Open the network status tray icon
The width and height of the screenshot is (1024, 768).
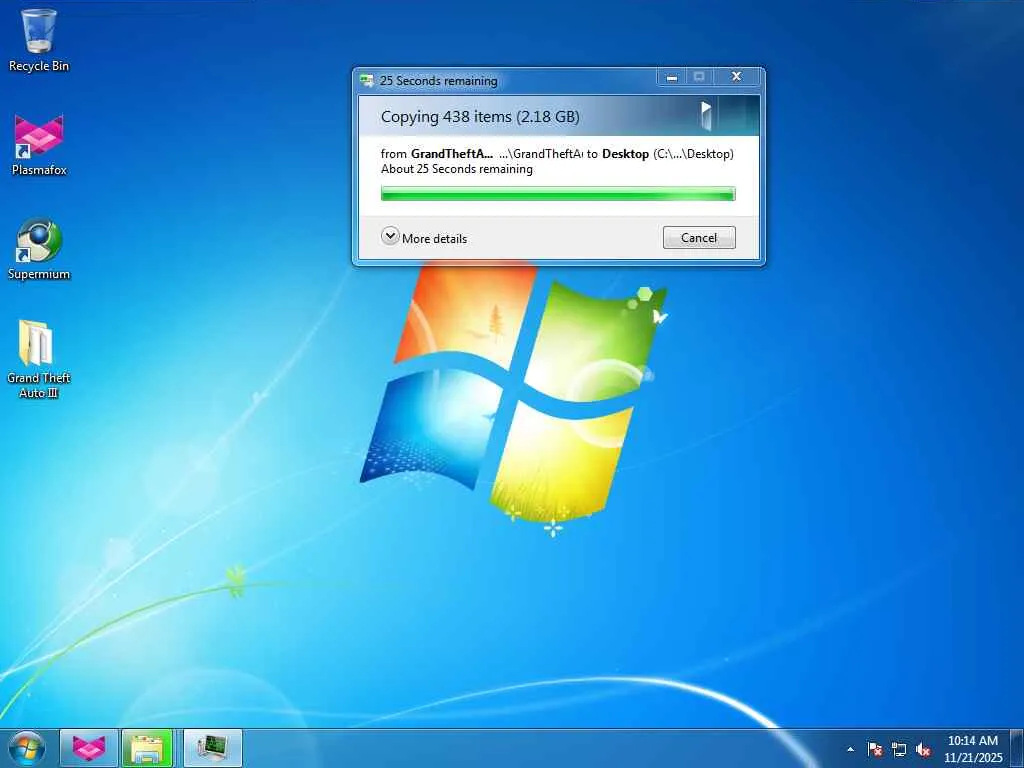899,749
